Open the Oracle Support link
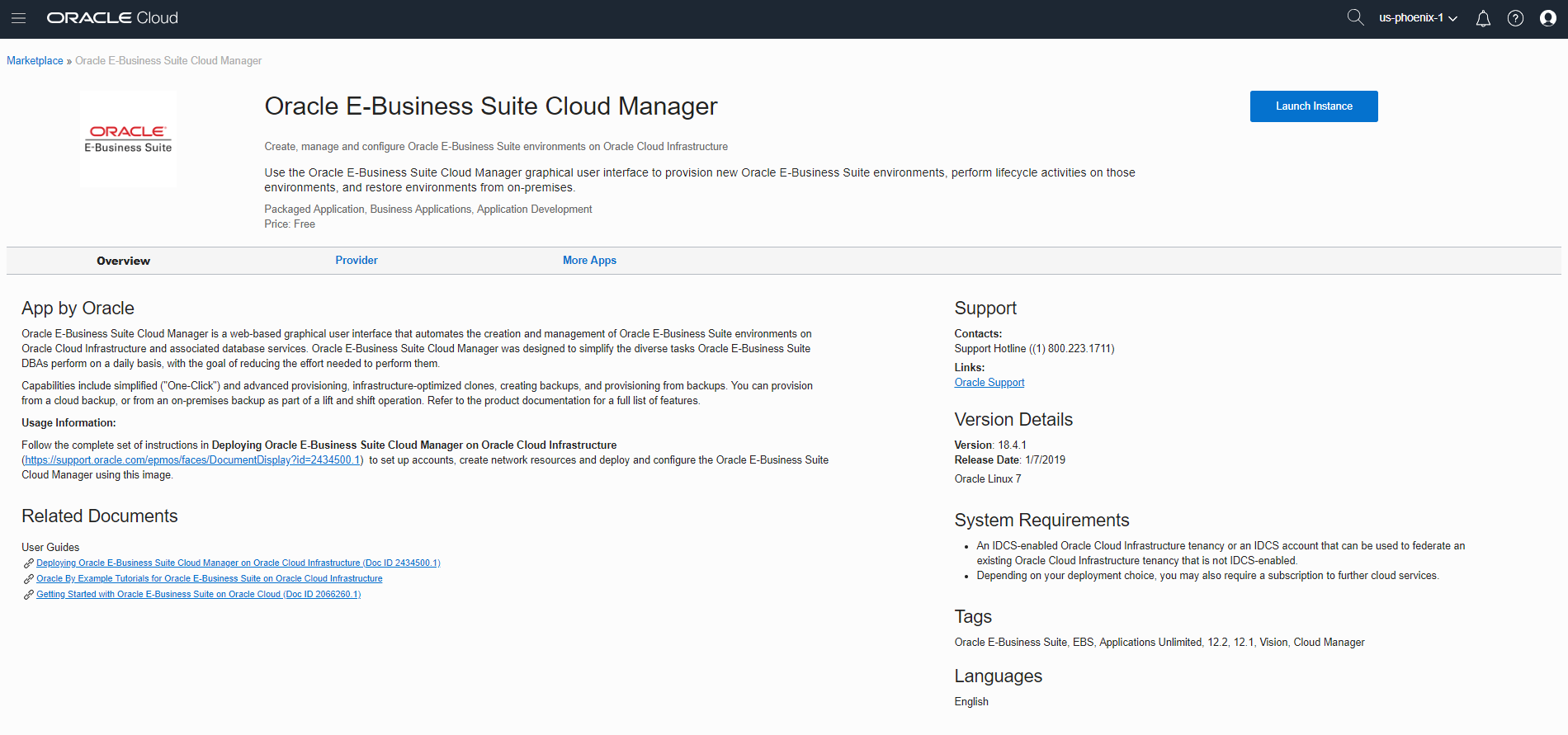1568x735 pixels. pos(989,383)
